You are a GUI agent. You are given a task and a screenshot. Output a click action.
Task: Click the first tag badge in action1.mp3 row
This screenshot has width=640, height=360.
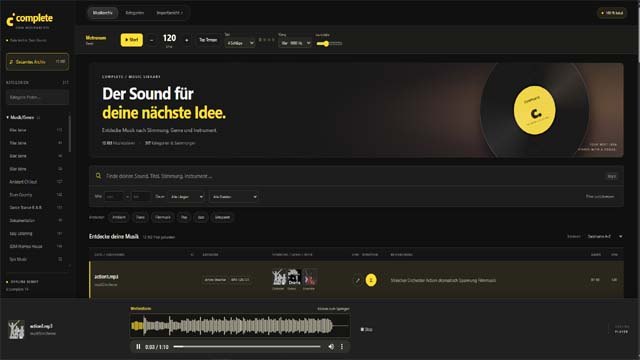[215, 280]
